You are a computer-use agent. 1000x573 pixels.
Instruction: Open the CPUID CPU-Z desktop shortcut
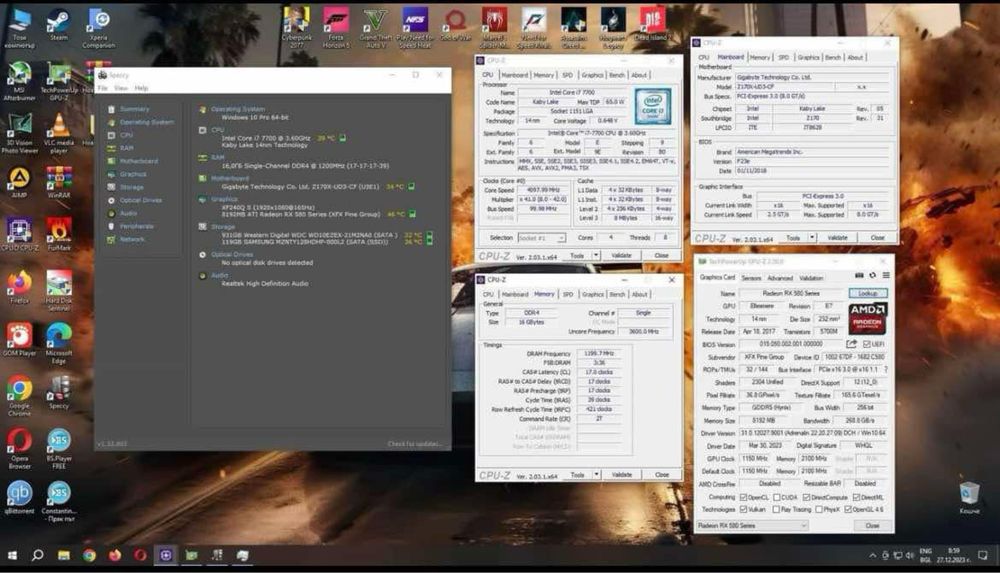coord(19,234)
